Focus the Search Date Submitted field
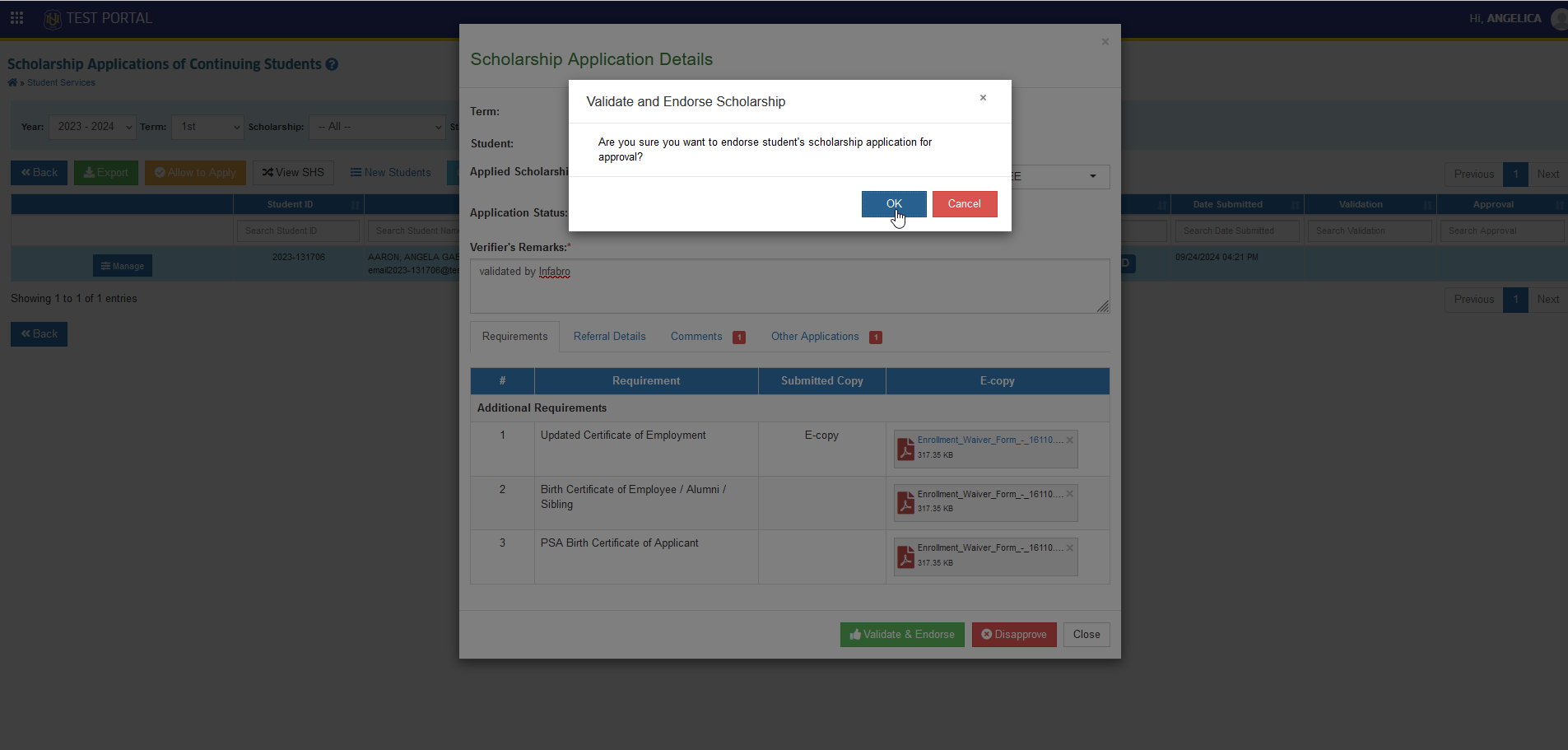Screen dimensions: 1568x750 click(x=1237, y=231)
